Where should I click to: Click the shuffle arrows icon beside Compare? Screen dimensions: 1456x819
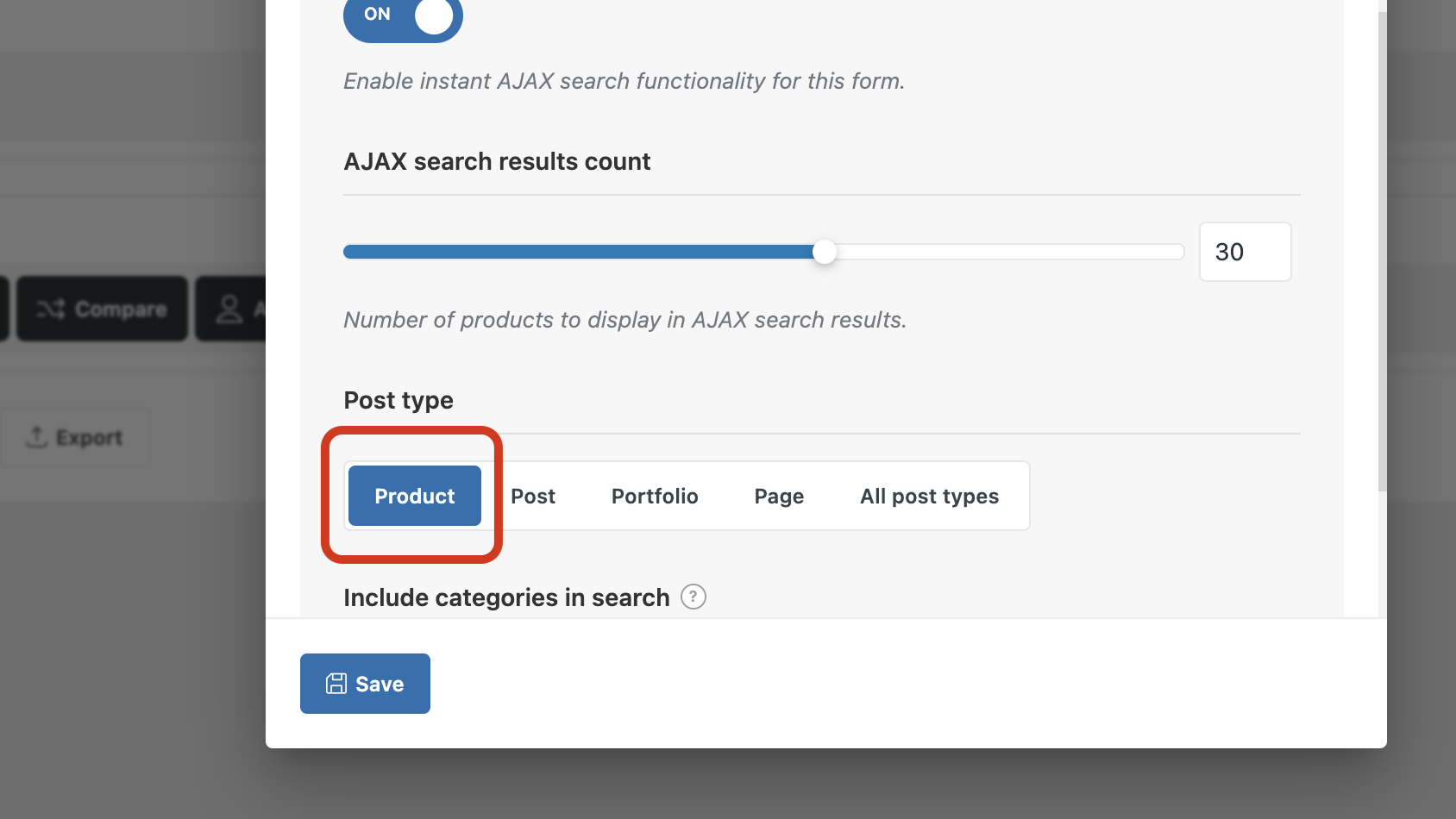click(x=50, y=309)
